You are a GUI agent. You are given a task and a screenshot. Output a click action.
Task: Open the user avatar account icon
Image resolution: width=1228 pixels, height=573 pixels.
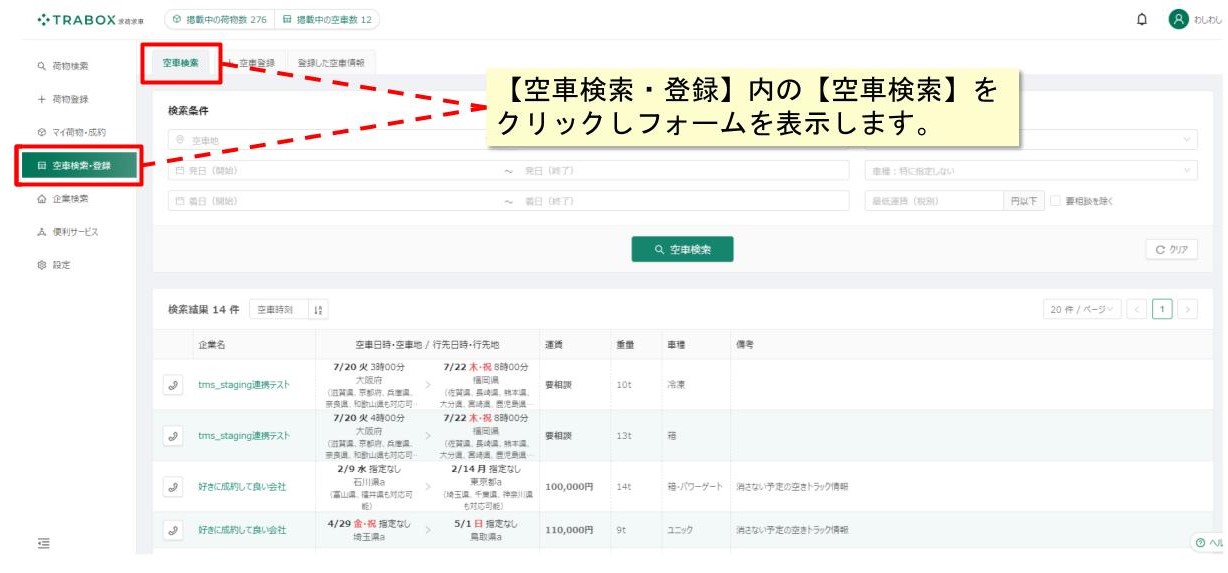pos(1178,19)
